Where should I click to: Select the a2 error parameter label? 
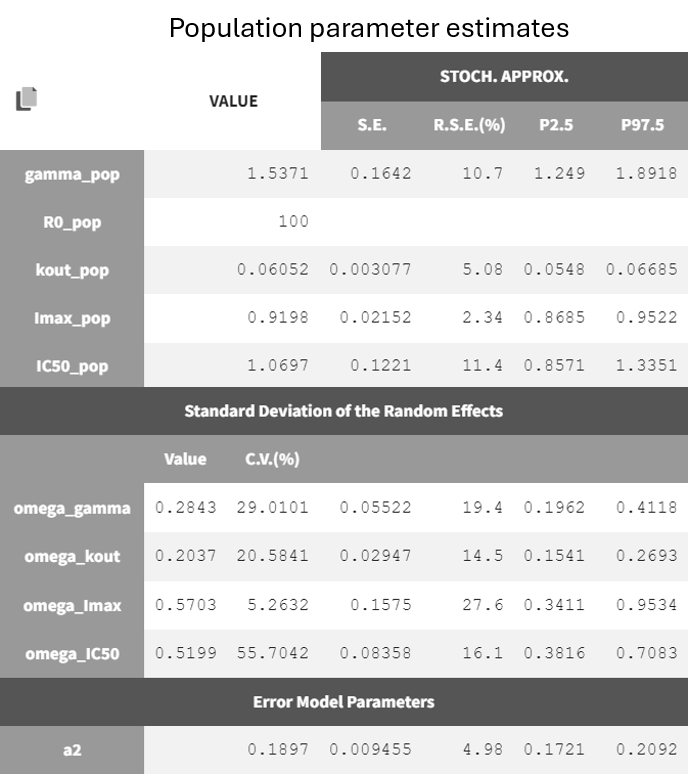pyautogui.click(x=72, y=749)
